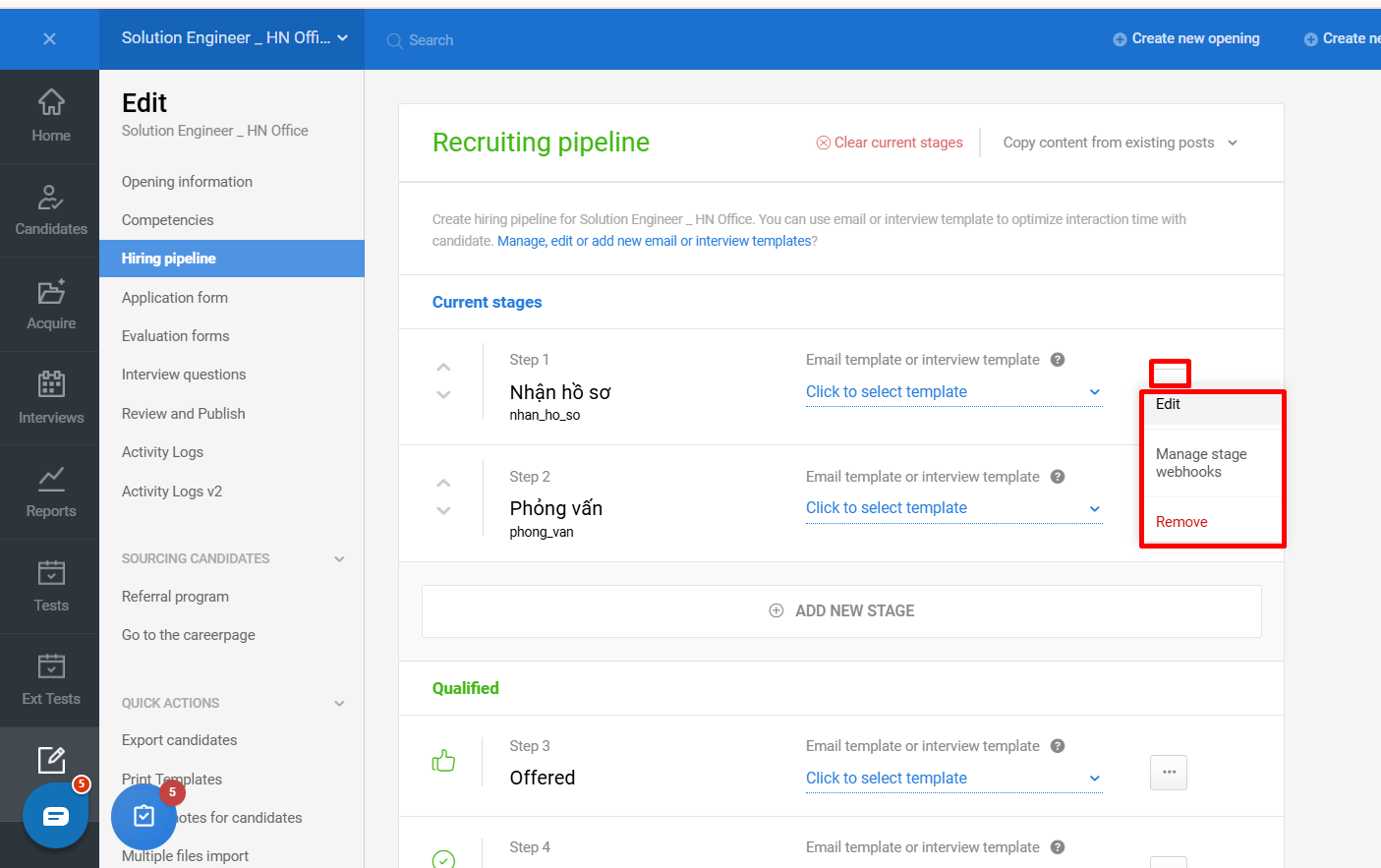This screenshot has height=868, width=1381.
Task: Open template dropdown for Nhận hồ sơ
Action: 953,392
